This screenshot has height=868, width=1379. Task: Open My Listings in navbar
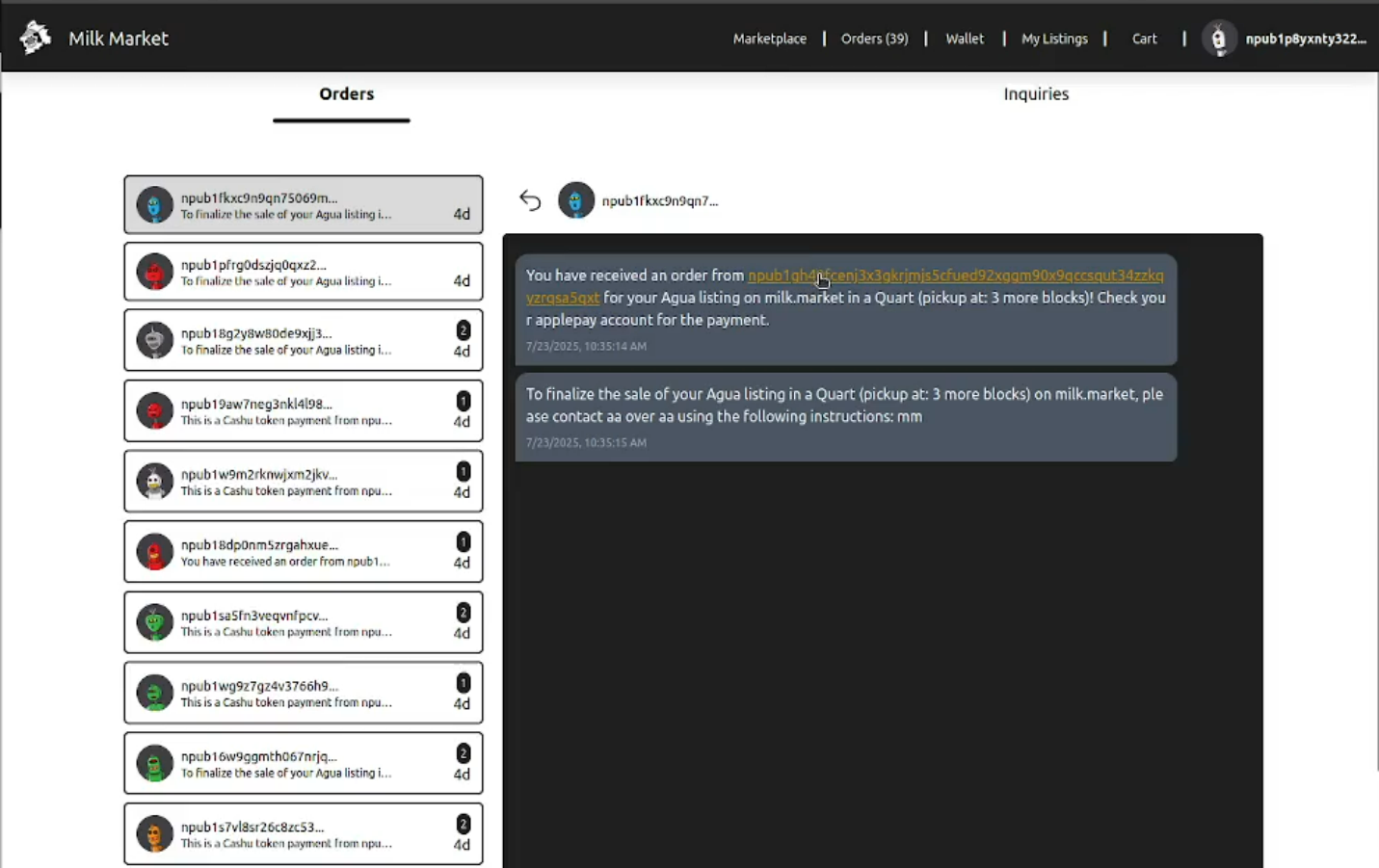coord(1054,39)
